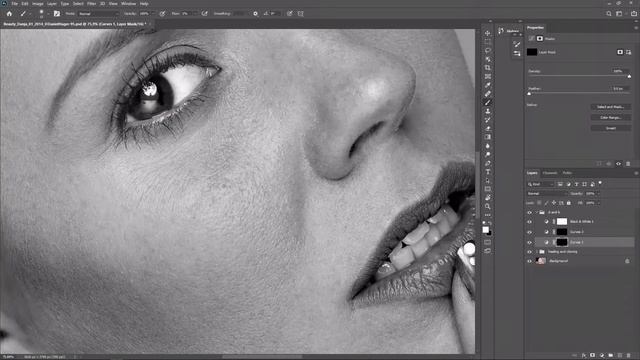Hide the selected Curves 1 layer

pos(529,242)
